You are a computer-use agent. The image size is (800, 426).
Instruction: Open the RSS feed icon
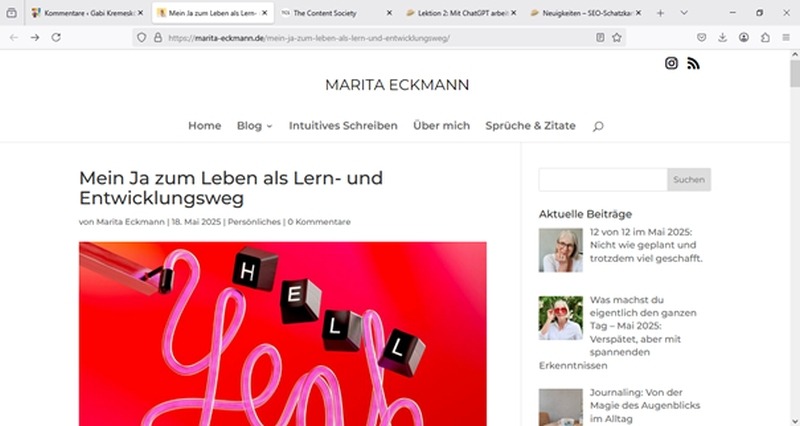(x=693, y=63)
